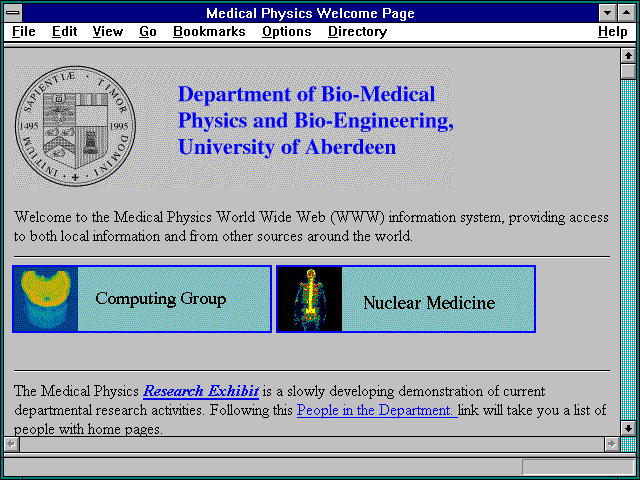
Task: Click the status bar progress field
Action: (x=578, y=467)
